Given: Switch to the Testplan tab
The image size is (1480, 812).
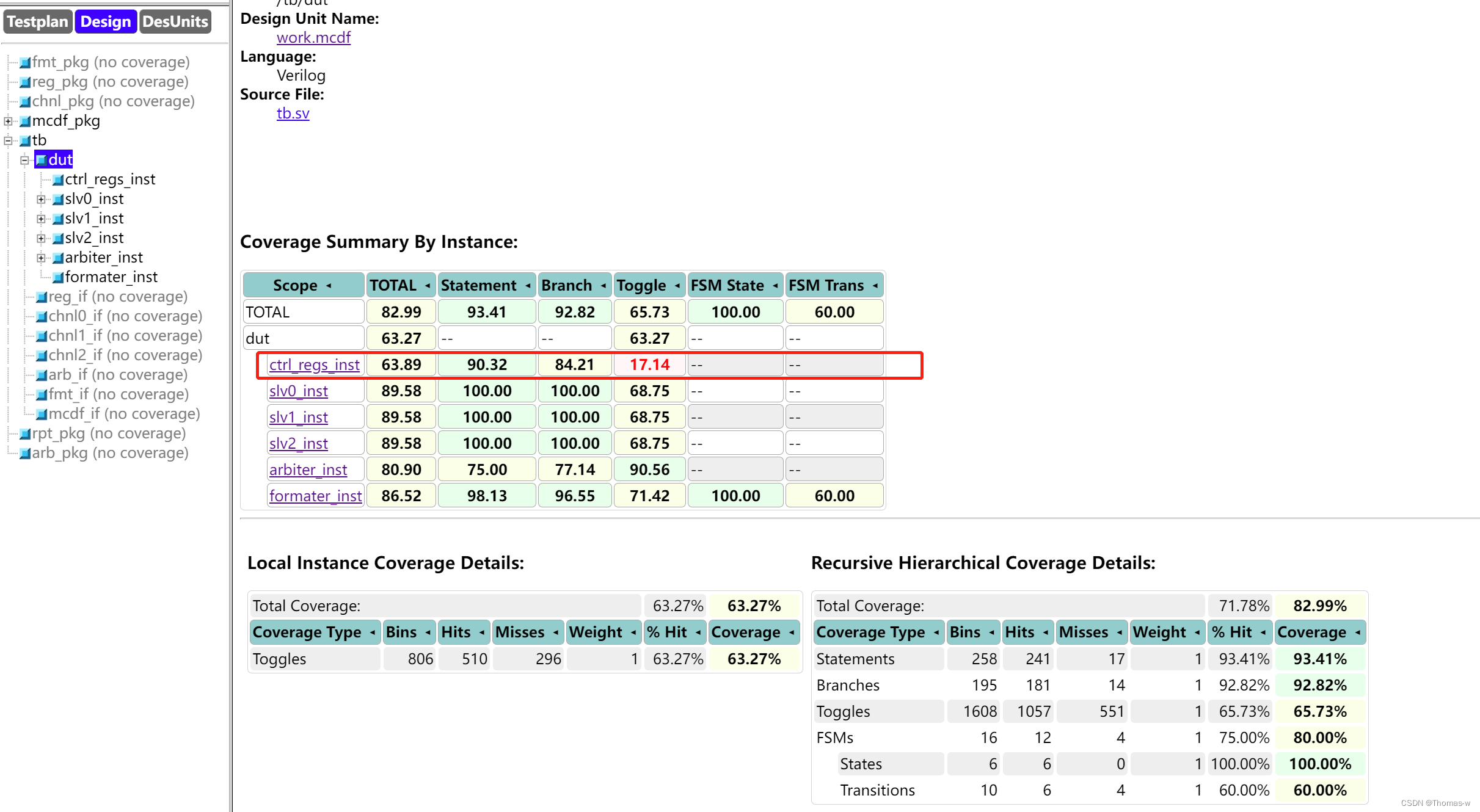Looking at the screenshot, I should click(38, 22).
